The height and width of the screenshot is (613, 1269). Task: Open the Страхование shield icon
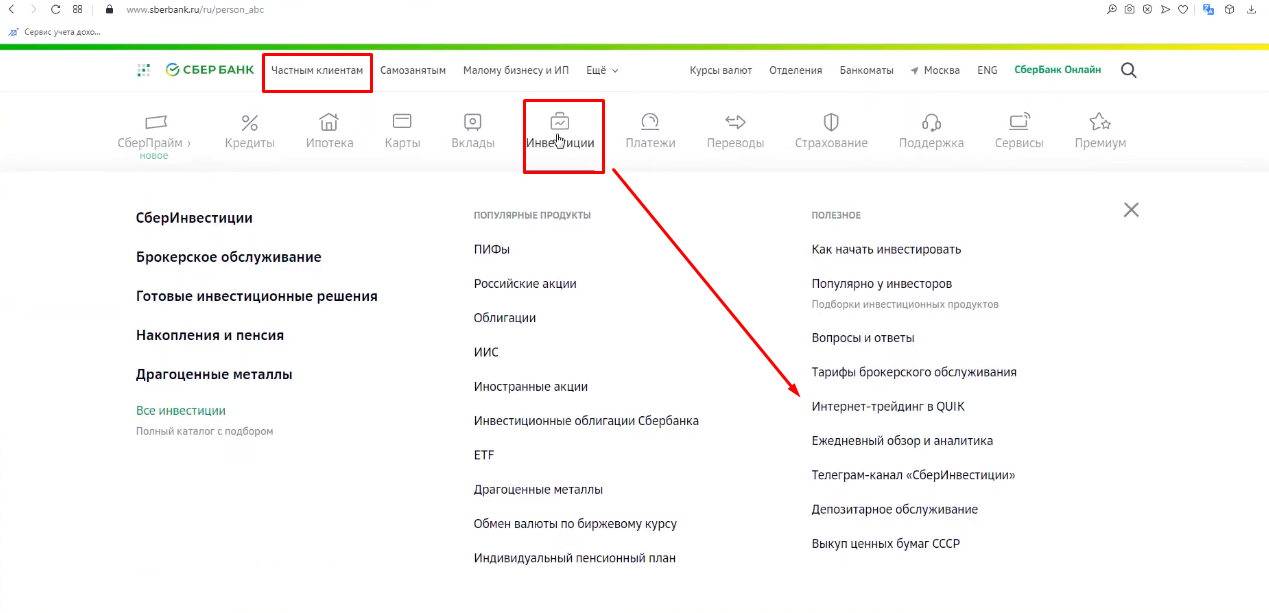(x=831, y=122)
